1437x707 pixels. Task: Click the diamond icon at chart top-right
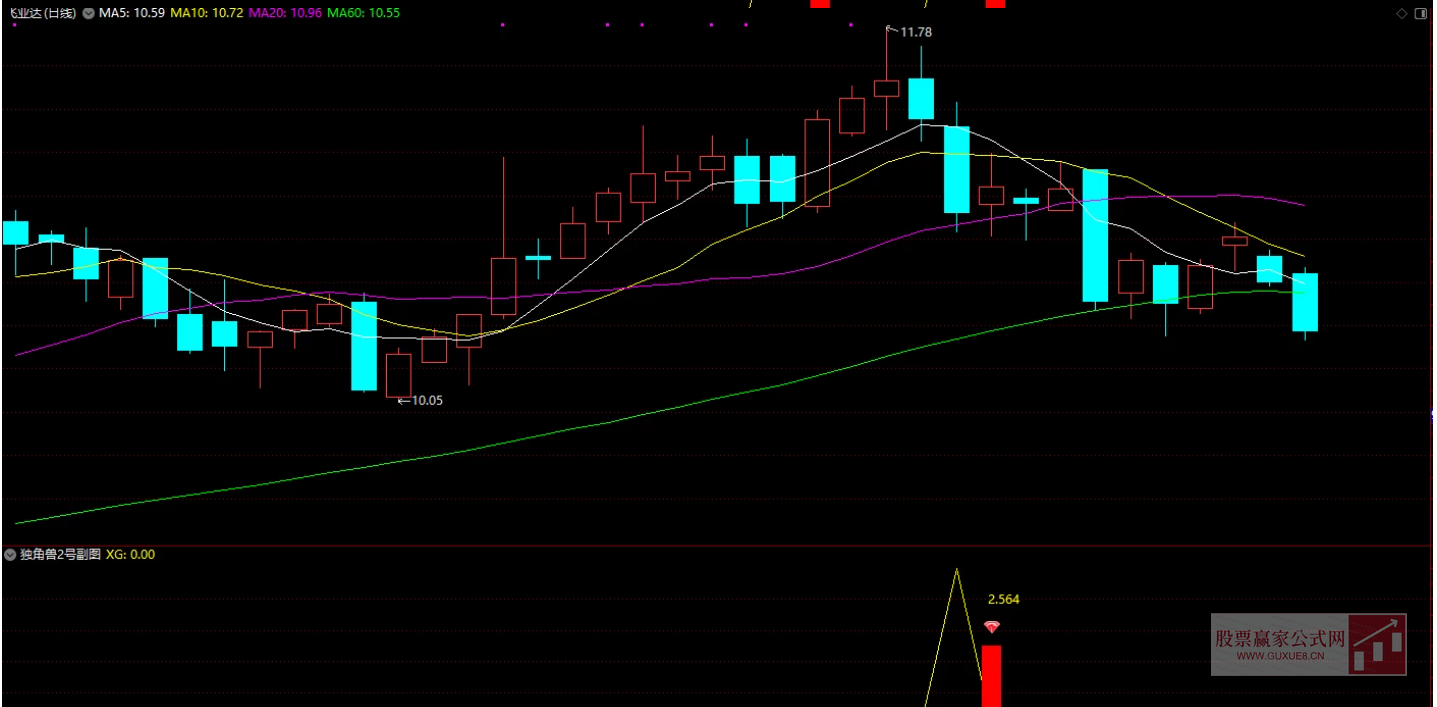tap(1401, 13)
